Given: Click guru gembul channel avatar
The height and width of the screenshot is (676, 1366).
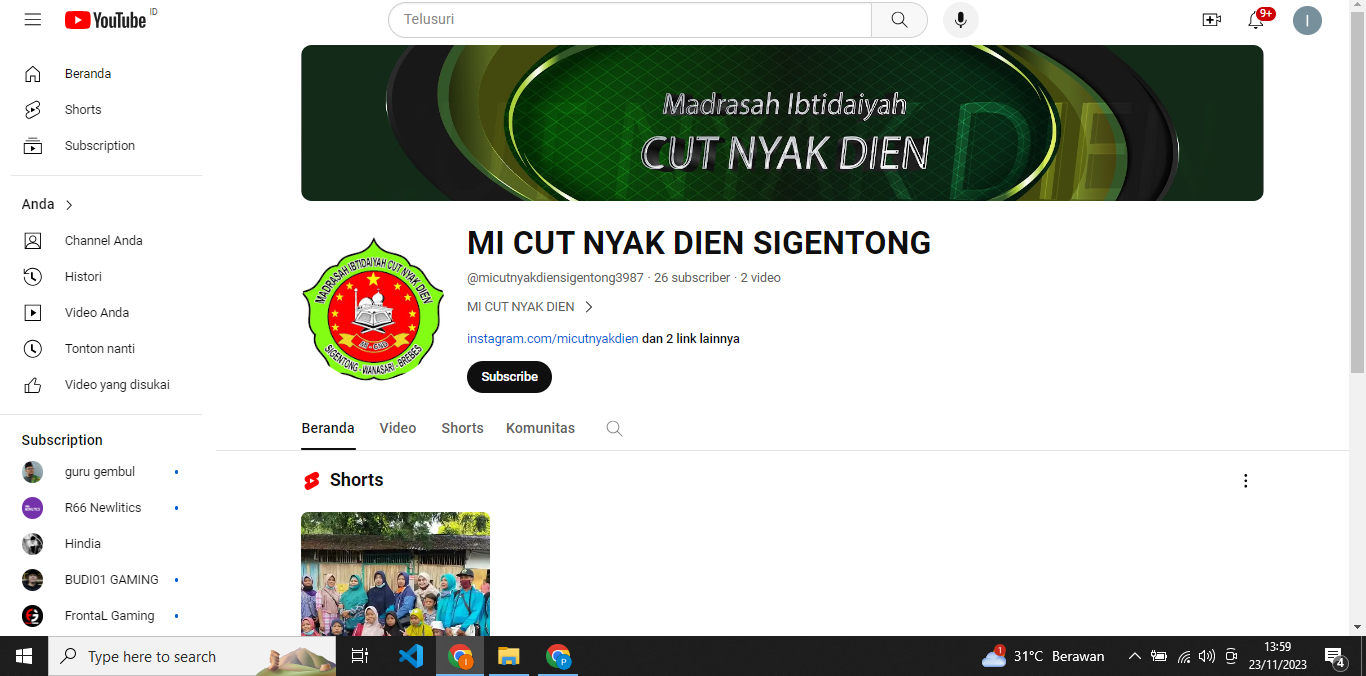Looking at the screenshot, I should coord(33,472).
